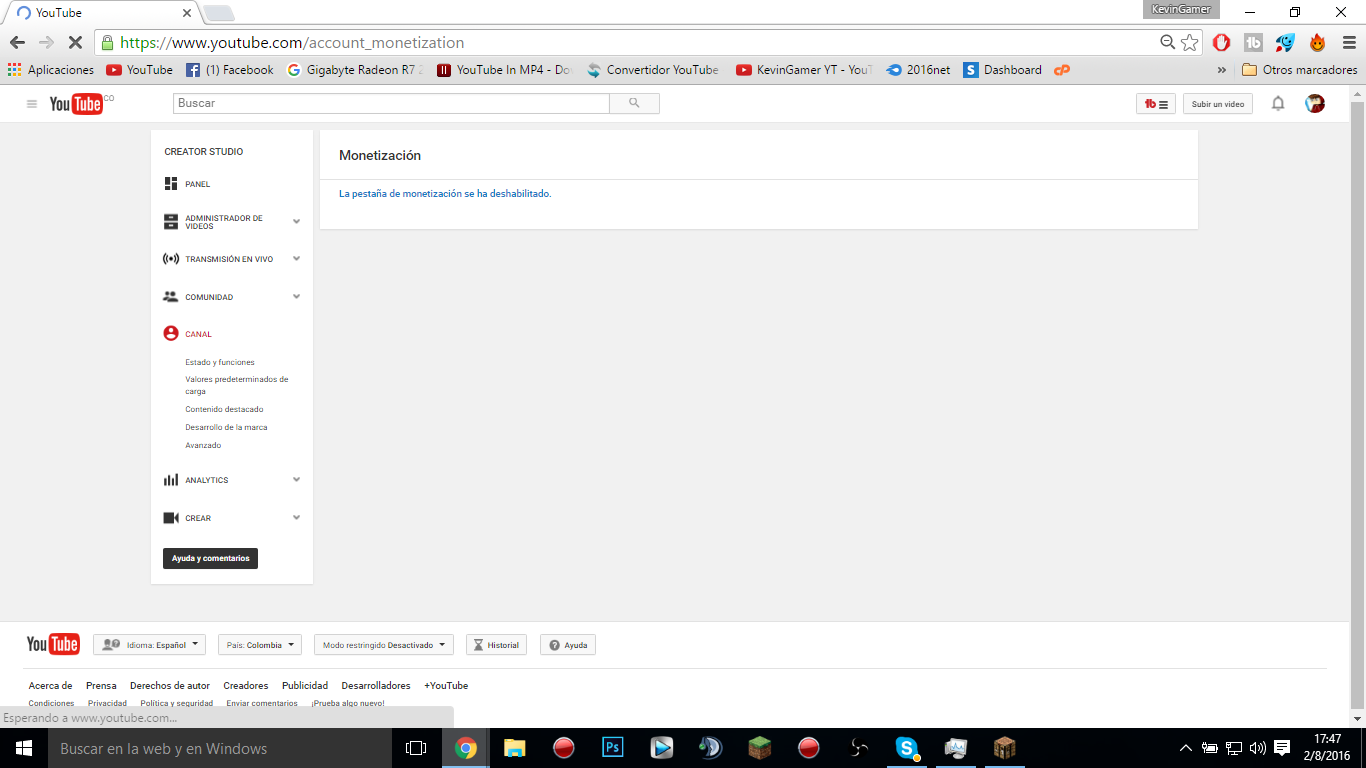Open the Idioma: Español dropdown
Image resolution: width=1366 pixels, height=768 pixels.
tap(149, 645)
